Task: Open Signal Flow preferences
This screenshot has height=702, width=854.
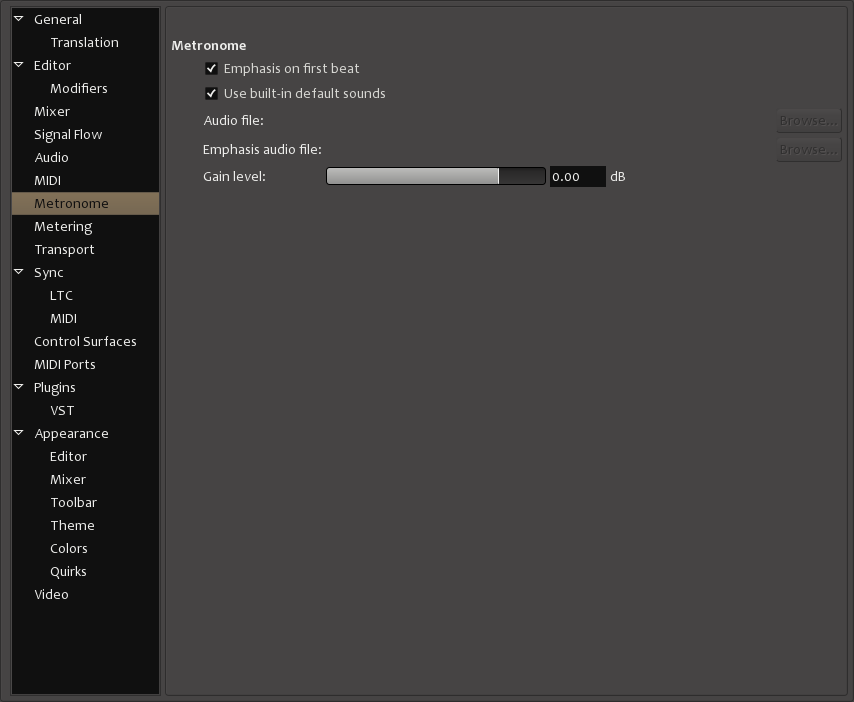Action: pos(68,135)
